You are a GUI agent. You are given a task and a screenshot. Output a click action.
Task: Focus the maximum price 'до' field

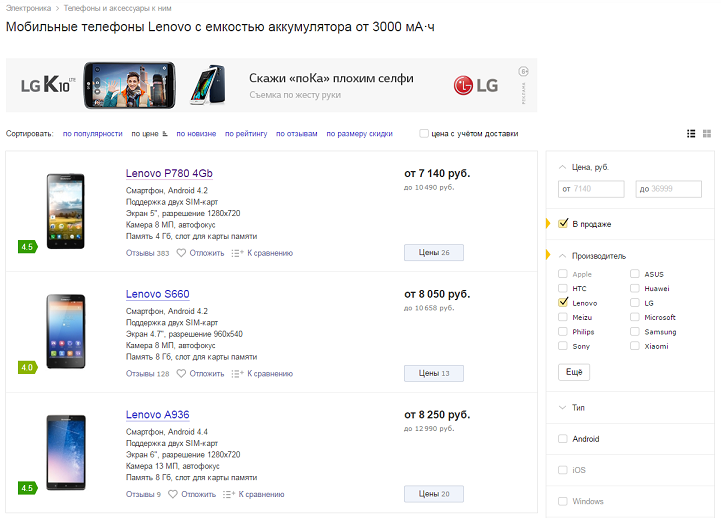pos(669,189)
